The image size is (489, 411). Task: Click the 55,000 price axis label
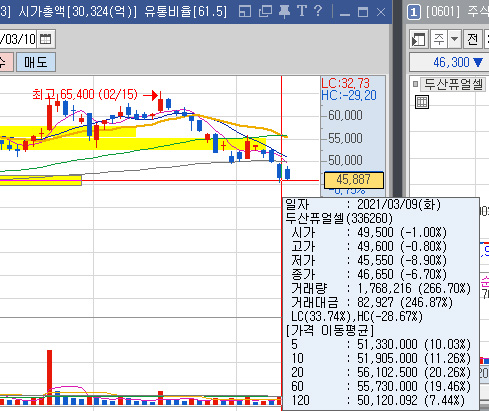345,138
